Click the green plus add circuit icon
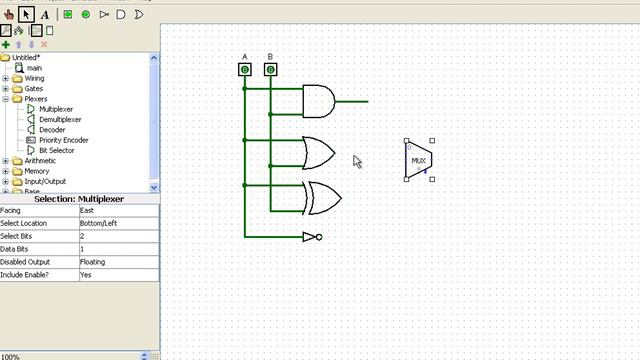Viewport: 640px width, 360px height. tap(6, 44)
